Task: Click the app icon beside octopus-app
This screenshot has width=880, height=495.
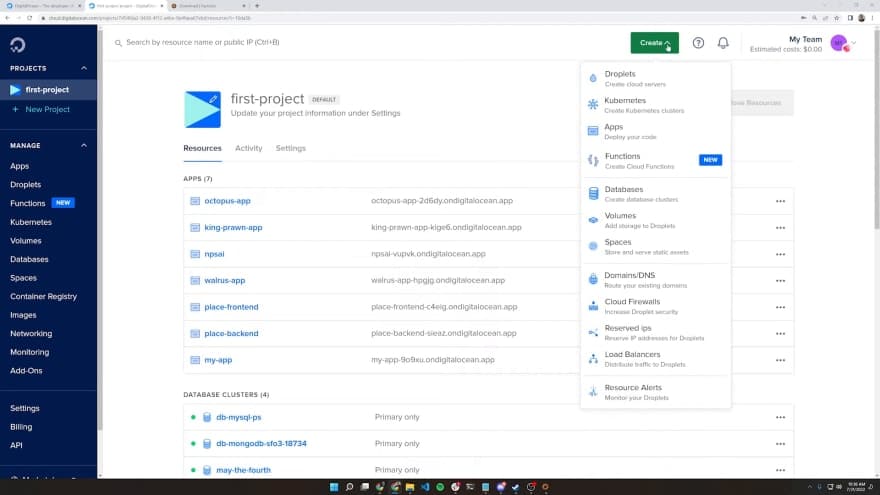Action: (195, 201)
